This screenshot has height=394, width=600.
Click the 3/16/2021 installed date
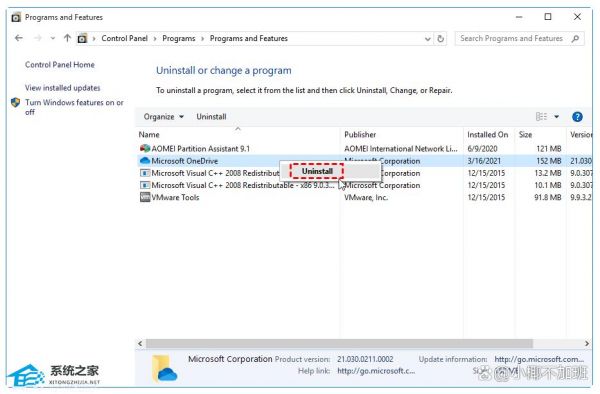(x=484, y=161)
